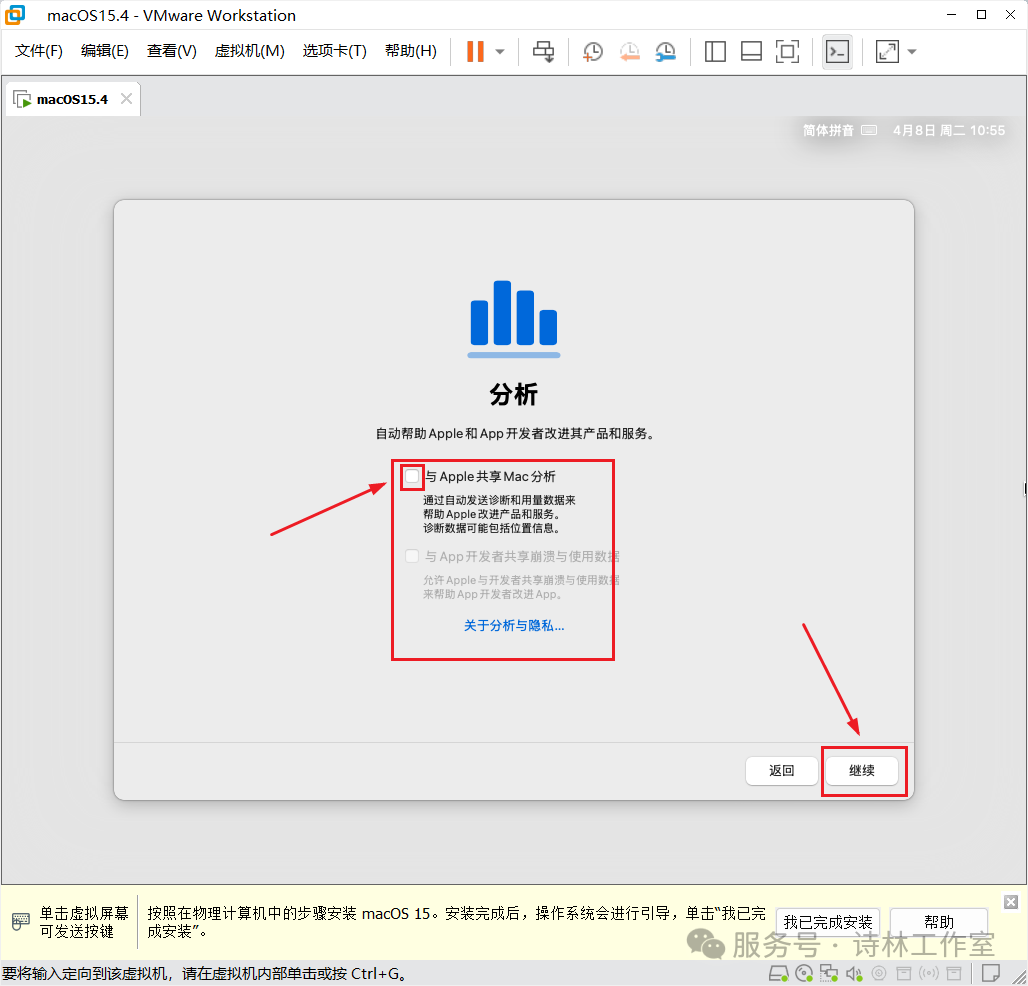Image resolution: width=1028 pixels, height=986 pixels.
Task: Minimize the VMware Workstation window
Action: 951,14
